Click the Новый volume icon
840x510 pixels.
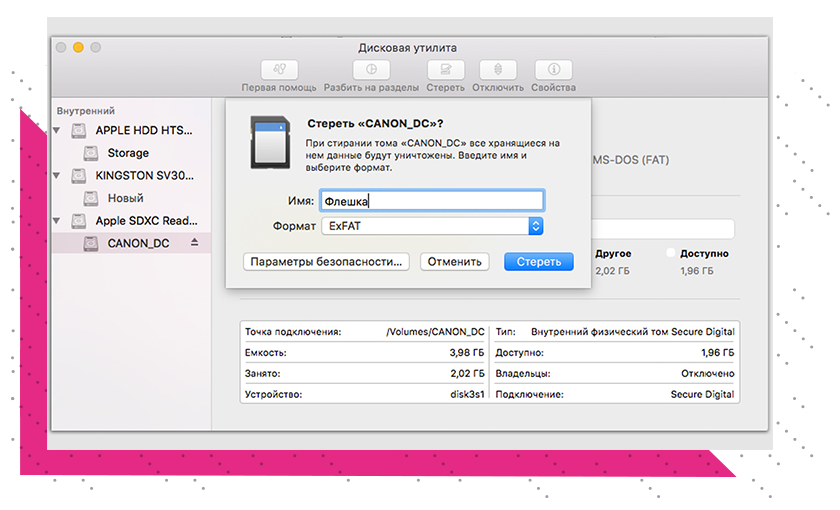click(91, 198)
